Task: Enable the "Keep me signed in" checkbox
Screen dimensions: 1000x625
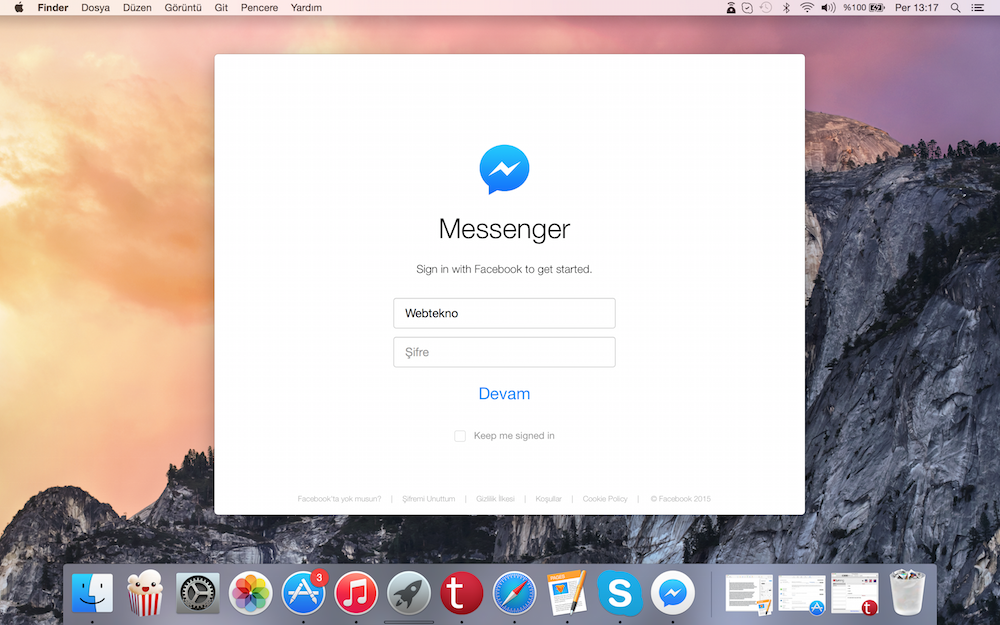Action: [460, 436]
